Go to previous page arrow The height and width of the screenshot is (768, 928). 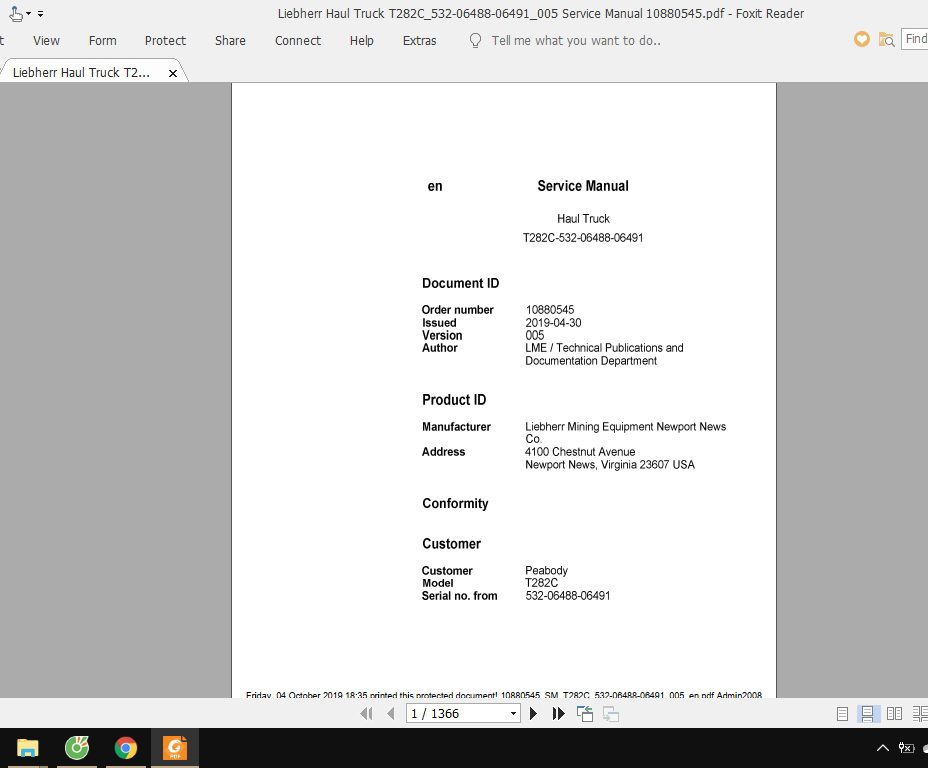pyautogui.click(x=391, y=714)
